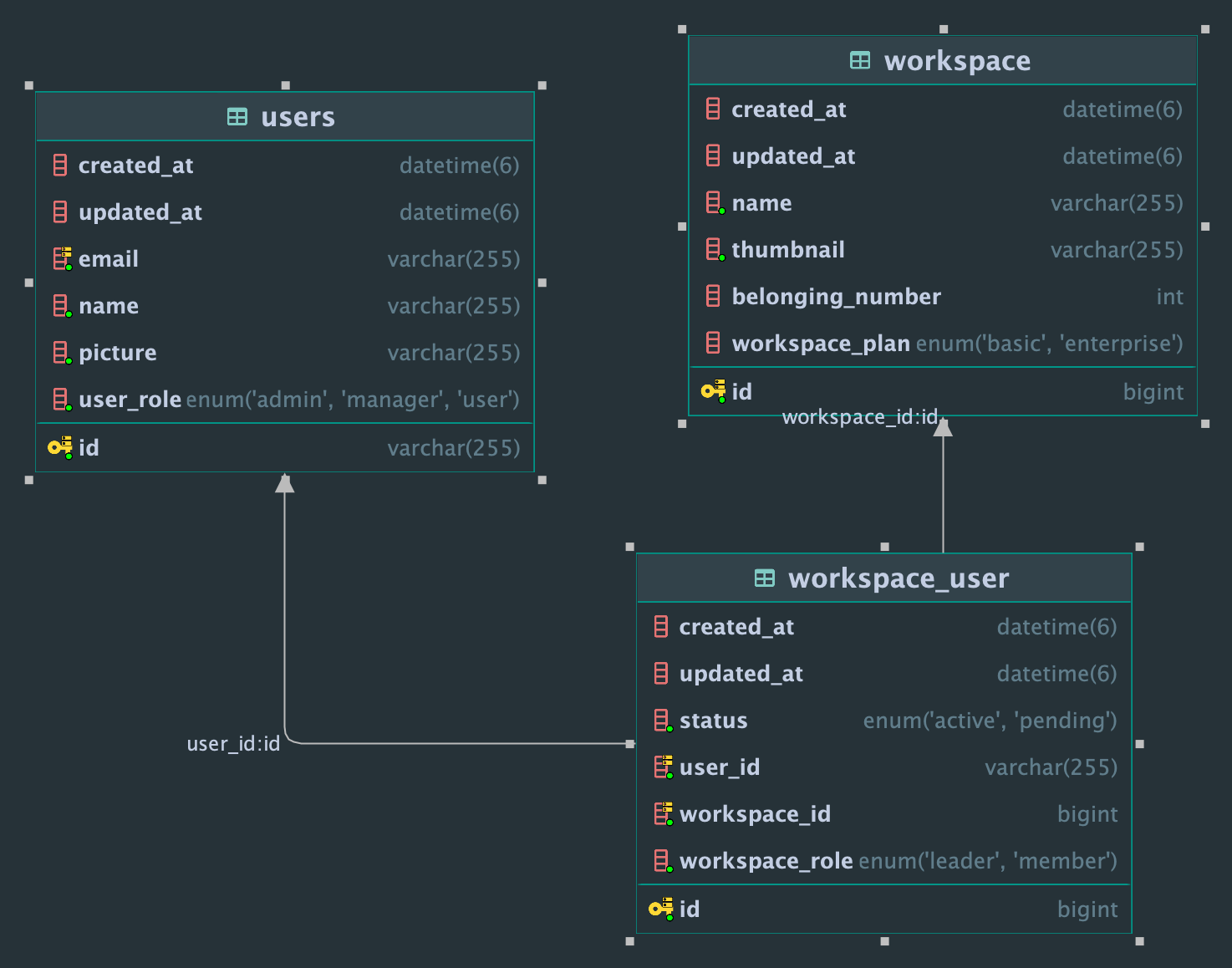Click the column icon beside workspace created_at
The image size is (1232, 968).
713,109
